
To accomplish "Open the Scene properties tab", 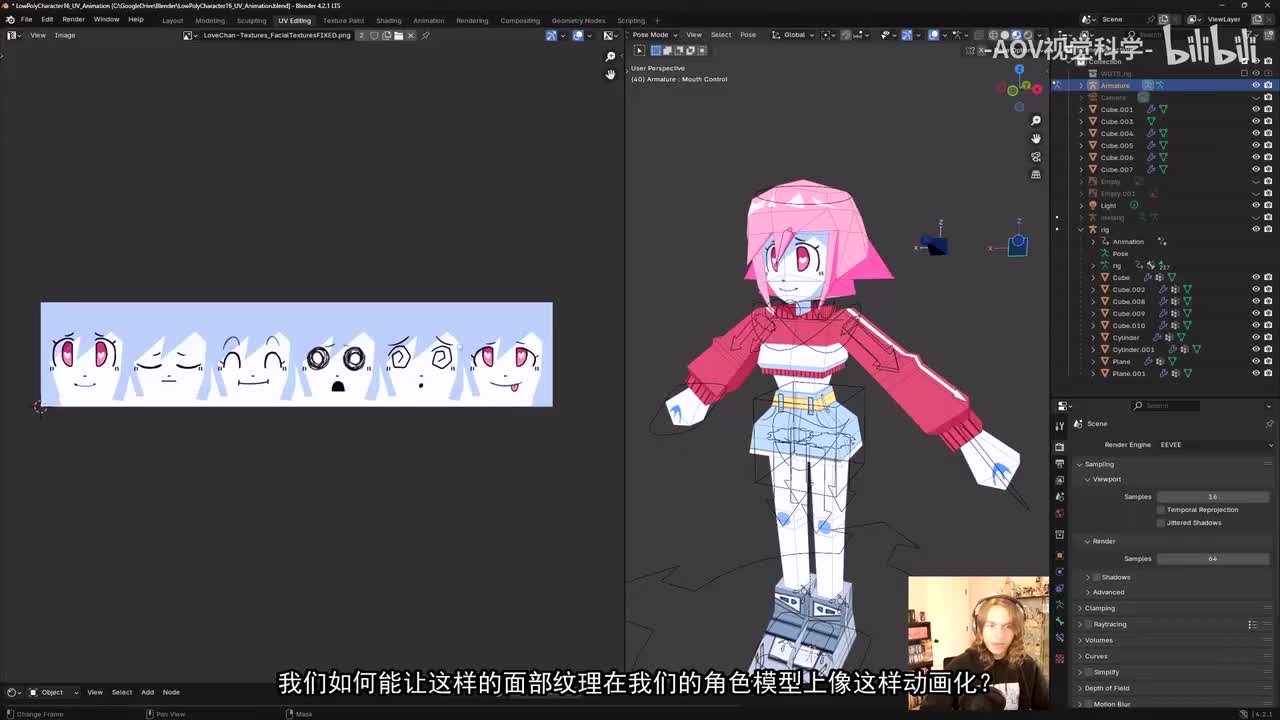I will pos(1060,499).
